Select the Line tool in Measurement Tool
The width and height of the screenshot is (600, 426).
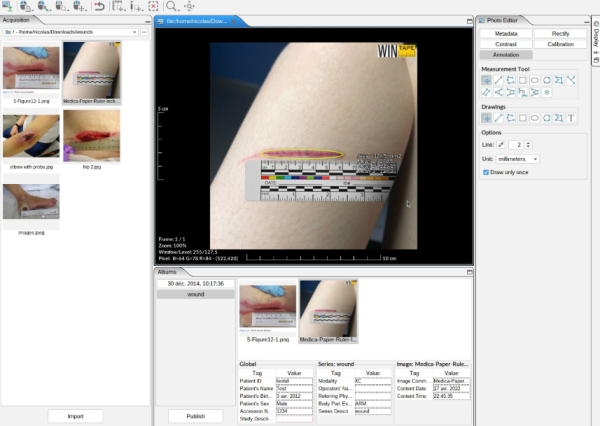498,80
